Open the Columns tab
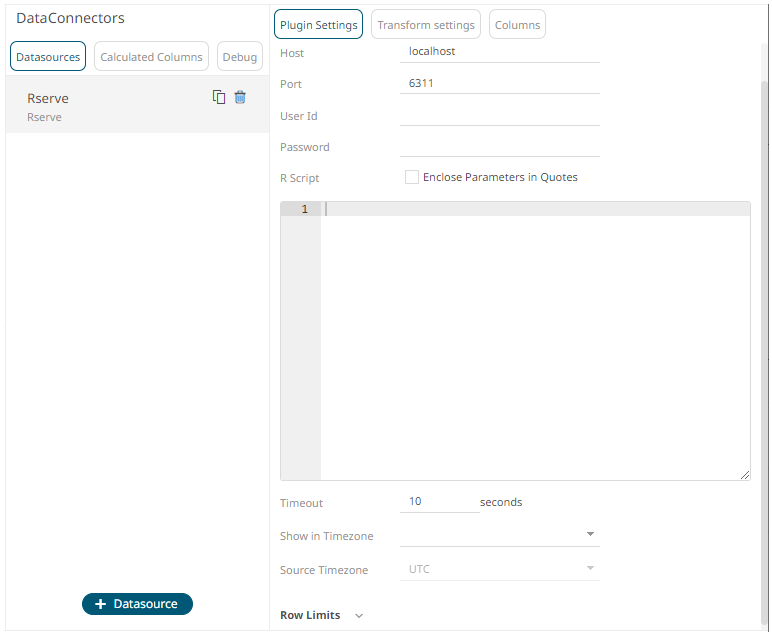The width and height of the screenshot is (772, 636). pyautogui.click(x=517, y=25)
